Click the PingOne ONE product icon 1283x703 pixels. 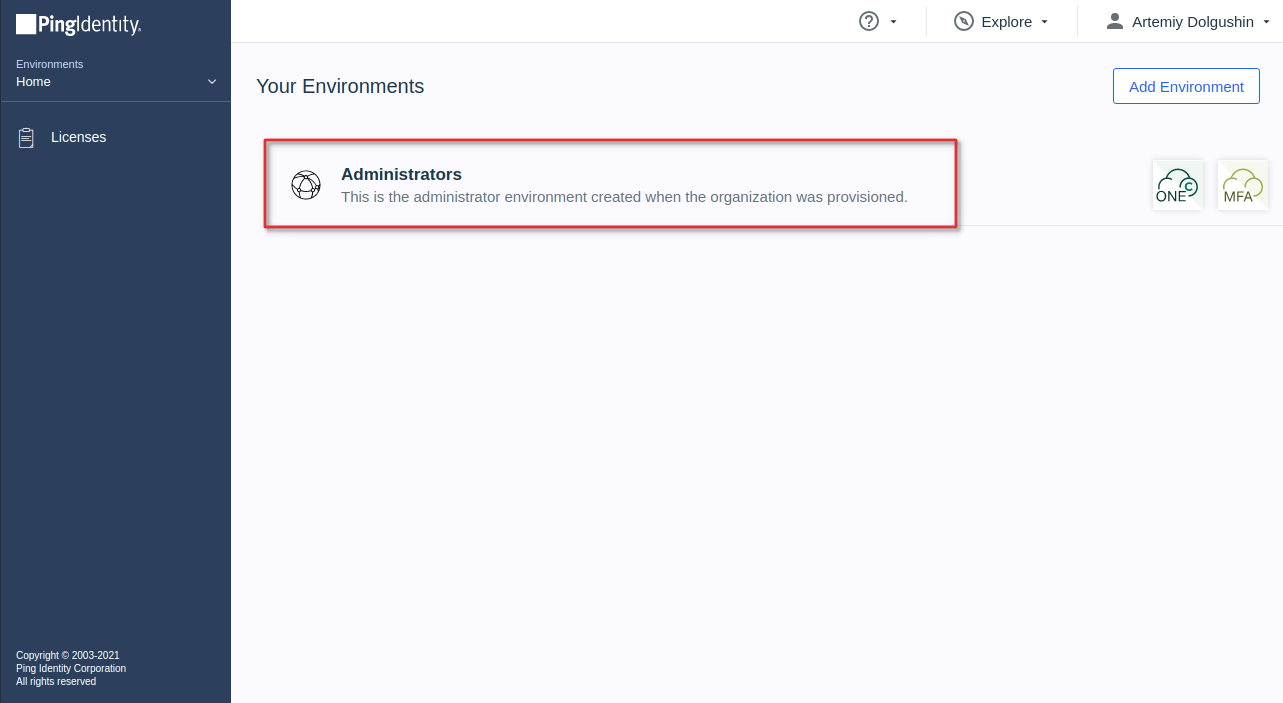point(1178,185)
